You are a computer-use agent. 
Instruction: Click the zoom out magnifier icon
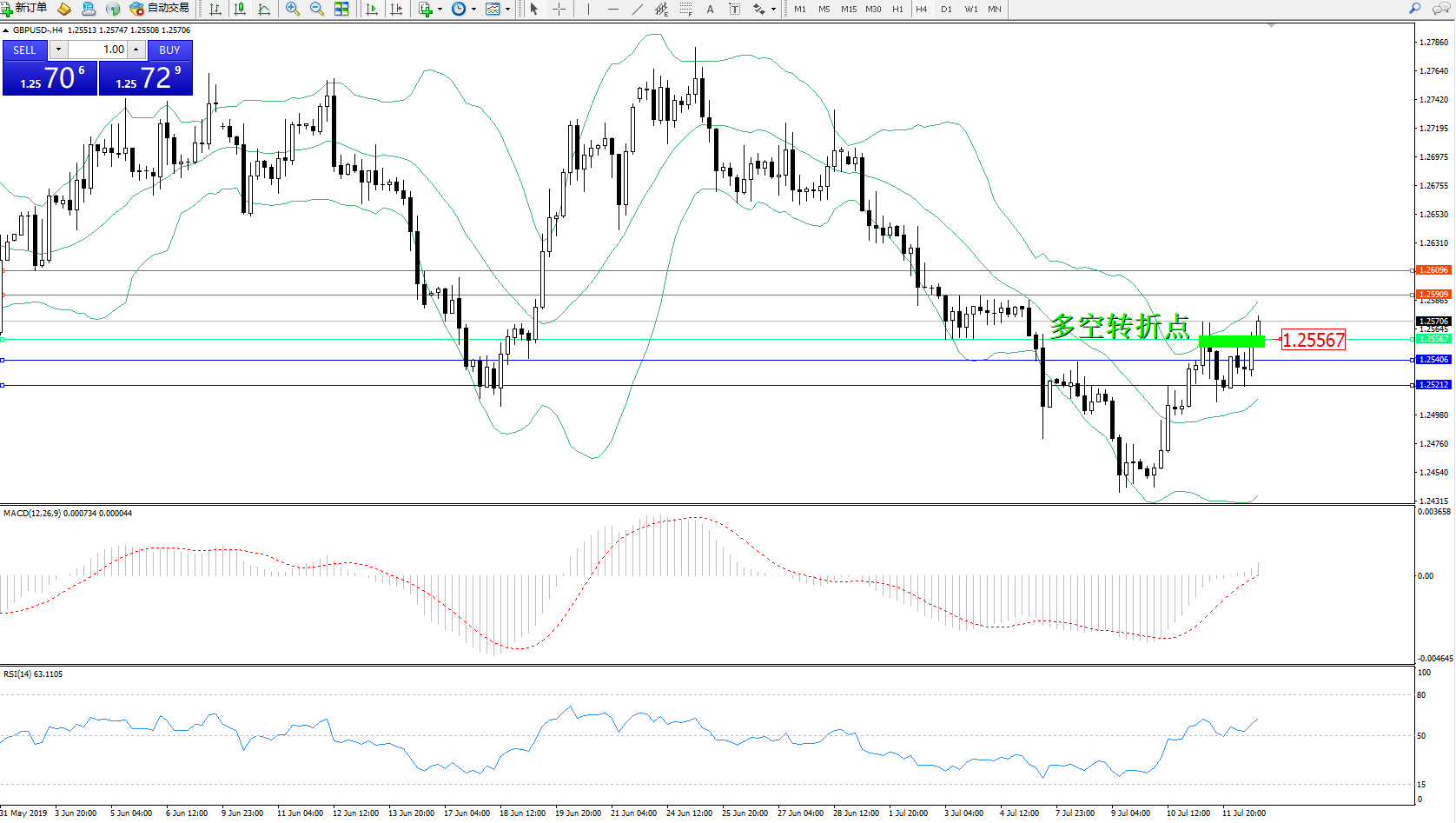point(317,9)
